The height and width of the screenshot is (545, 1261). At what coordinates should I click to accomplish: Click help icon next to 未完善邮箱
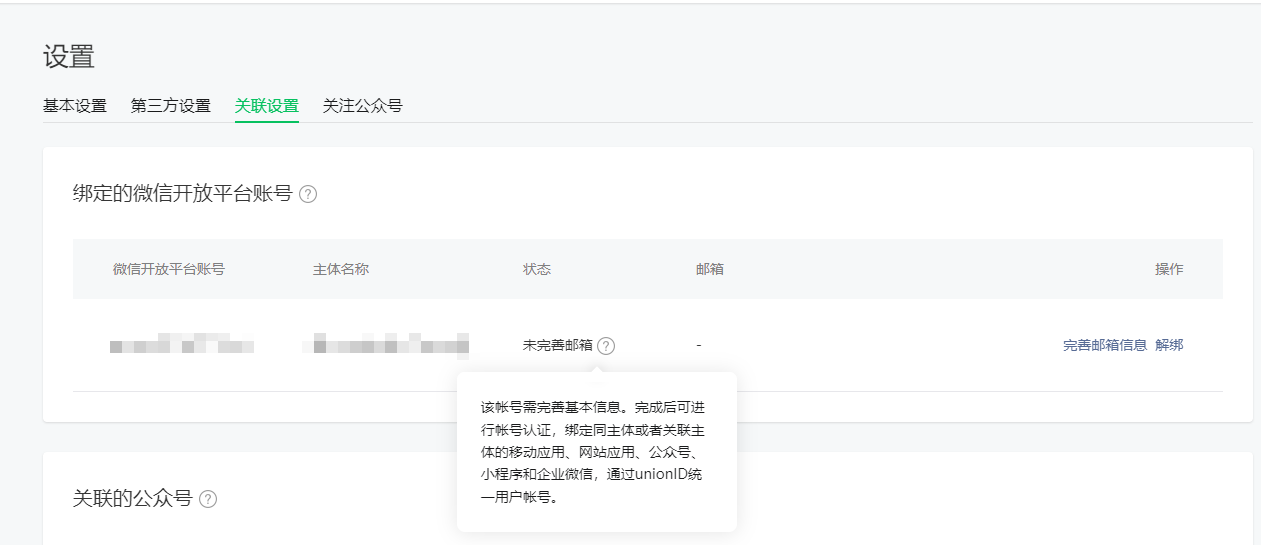coord(606,346)
